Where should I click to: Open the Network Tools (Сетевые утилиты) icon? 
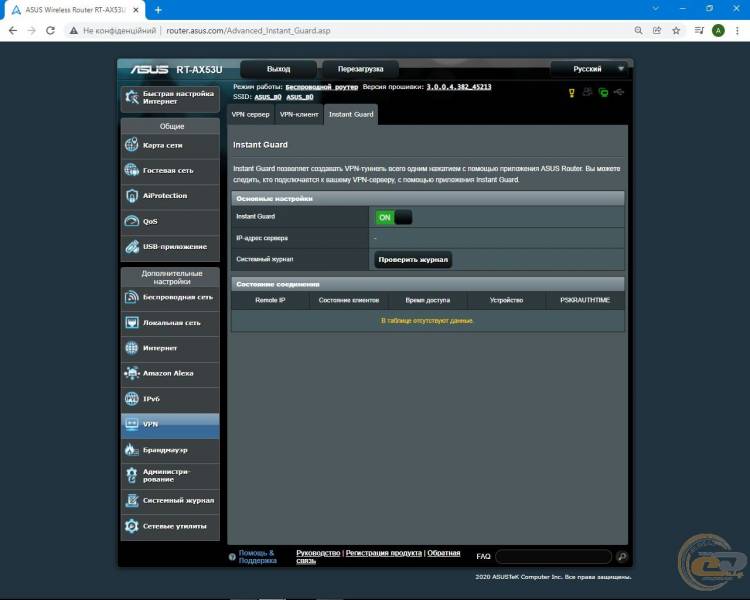click(132, 526)
